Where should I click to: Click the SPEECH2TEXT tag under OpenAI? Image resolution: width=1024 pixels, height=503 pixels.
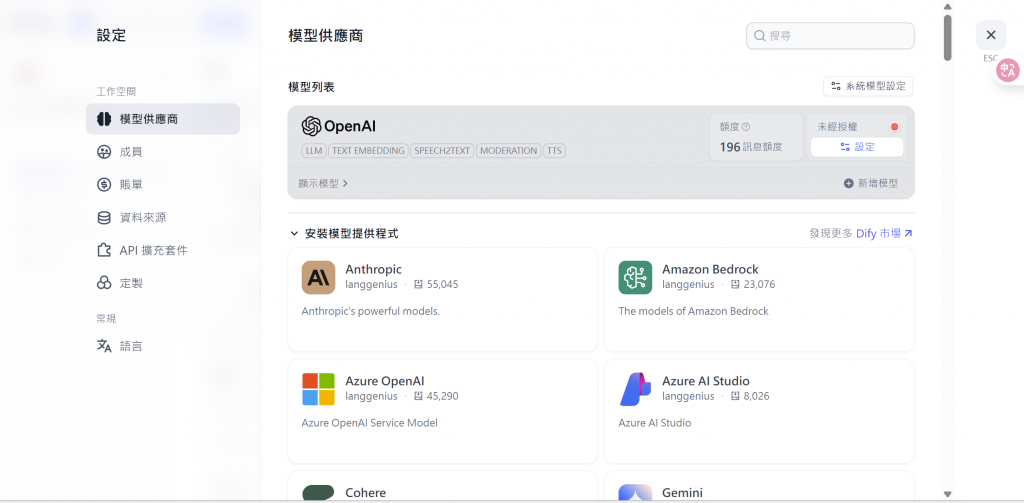(x=442, y=151)
